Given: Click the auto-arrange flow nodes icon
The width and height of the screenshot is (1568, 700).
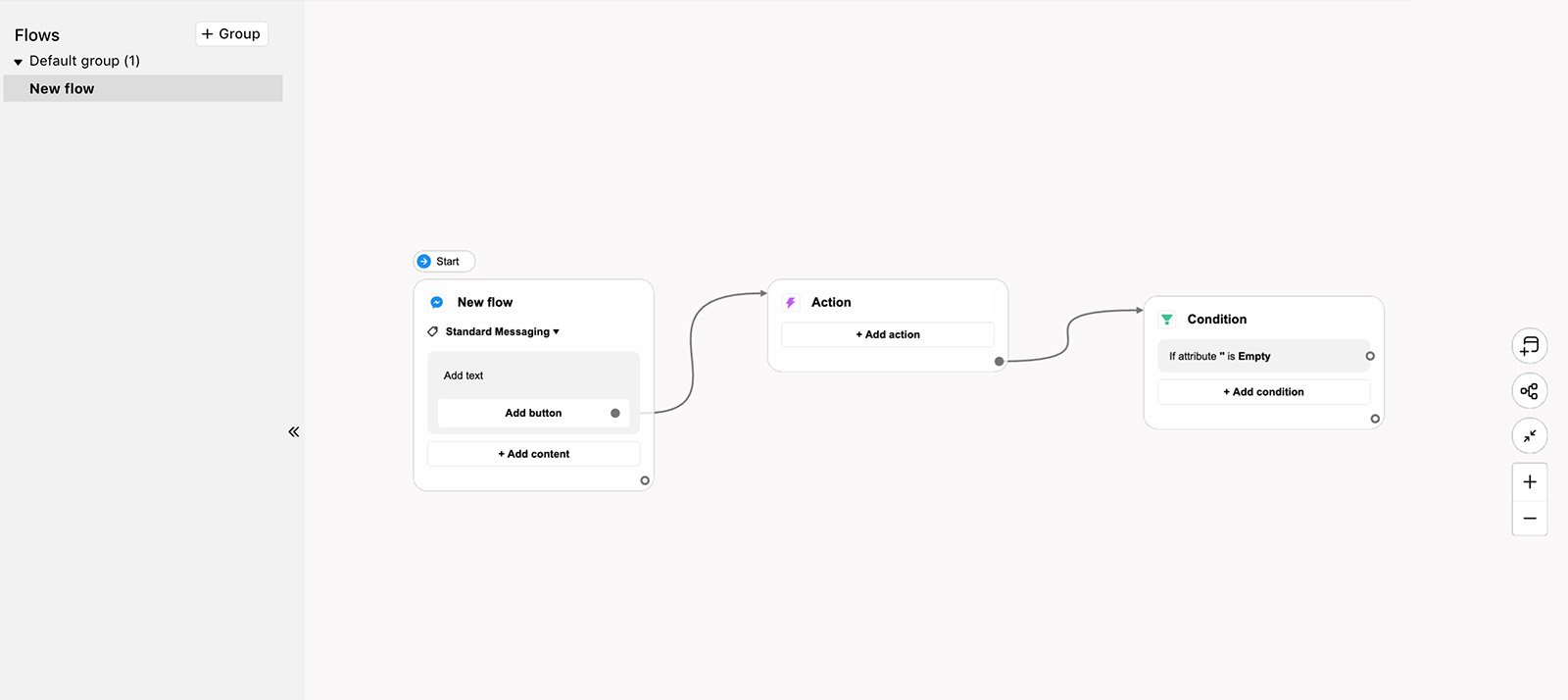Looking at the screenshot, I should 1529,391.
